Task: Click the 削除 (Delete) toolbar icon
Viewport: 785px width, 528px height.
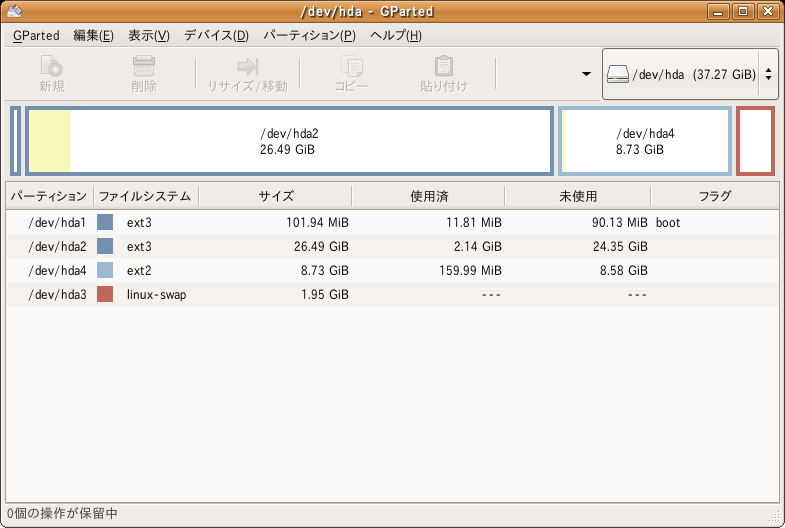Action: pos(144,74)
